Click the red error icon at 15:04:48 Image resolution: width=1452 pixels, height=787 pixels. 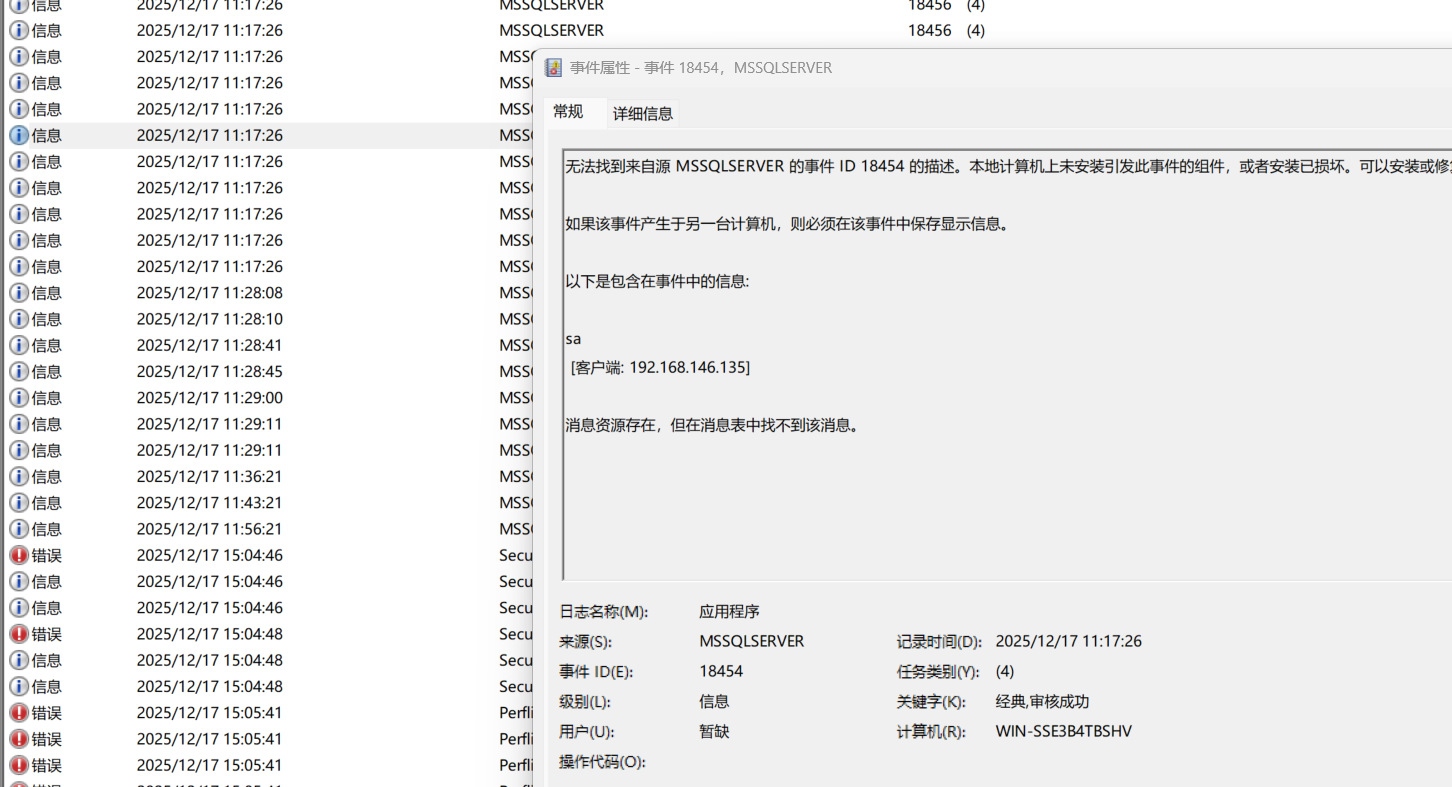(x=19, y=634)
